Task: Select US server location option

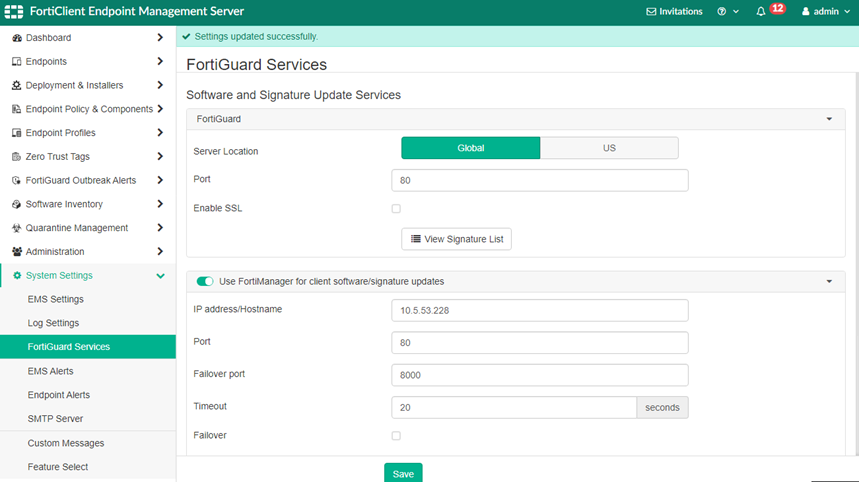Action: 609,148
